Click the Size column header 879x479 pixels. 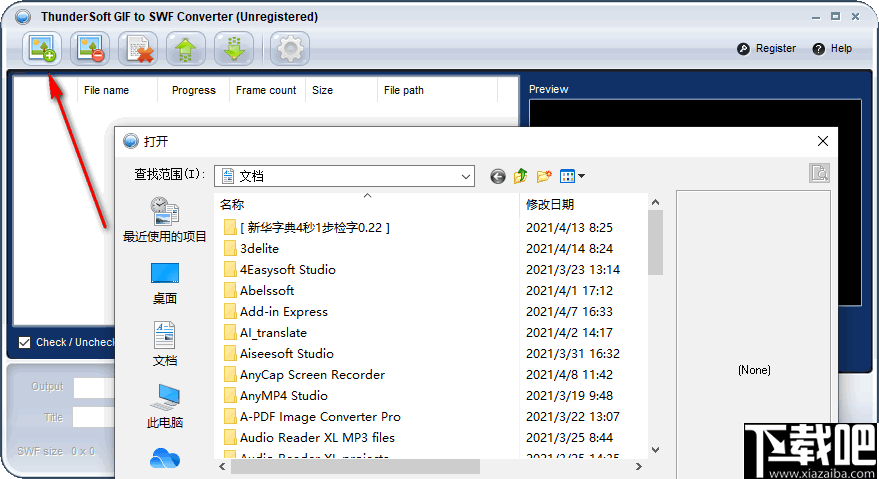point(322,90)
